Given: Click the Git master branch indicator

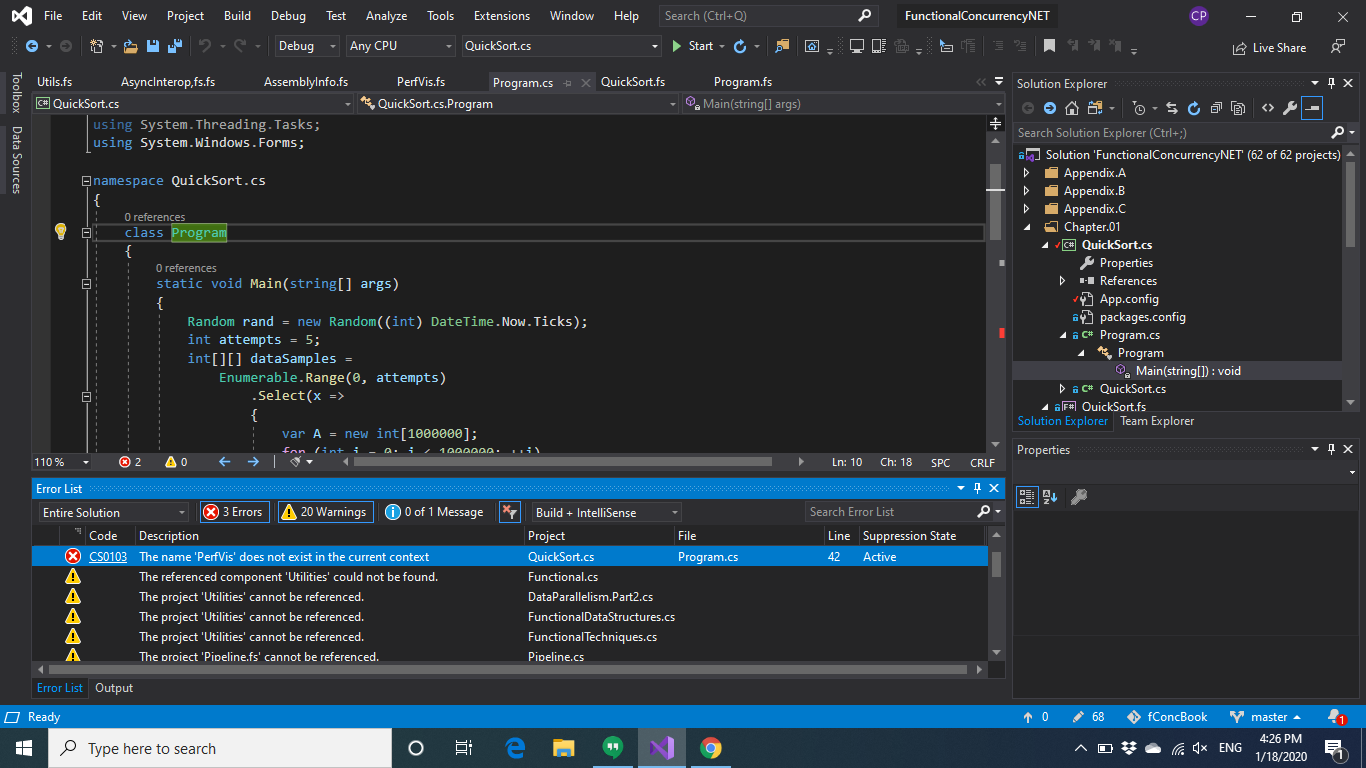Looking at the screenshot, I should (1266, 717).
